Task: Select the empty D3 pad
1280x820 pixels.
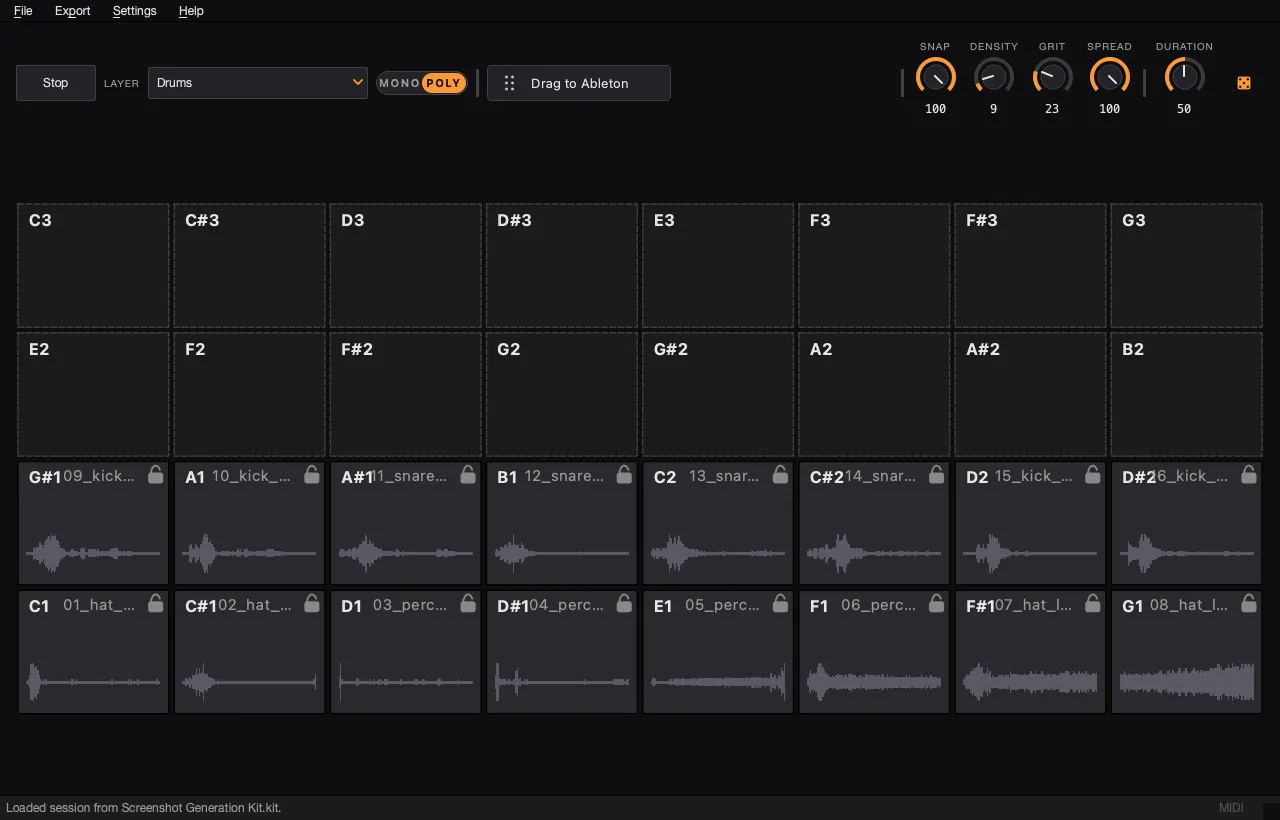Action: [405, 266]
